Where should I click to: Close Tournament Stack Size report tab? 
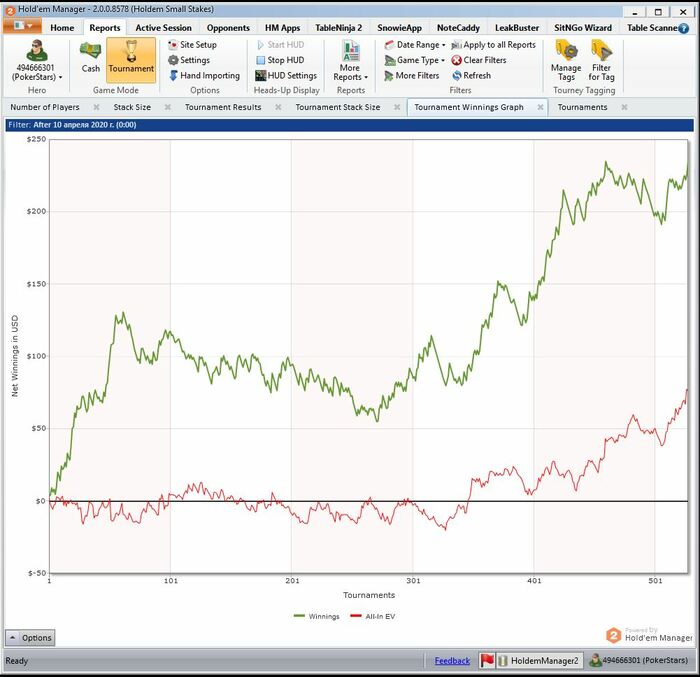click(x=397, y=107)
